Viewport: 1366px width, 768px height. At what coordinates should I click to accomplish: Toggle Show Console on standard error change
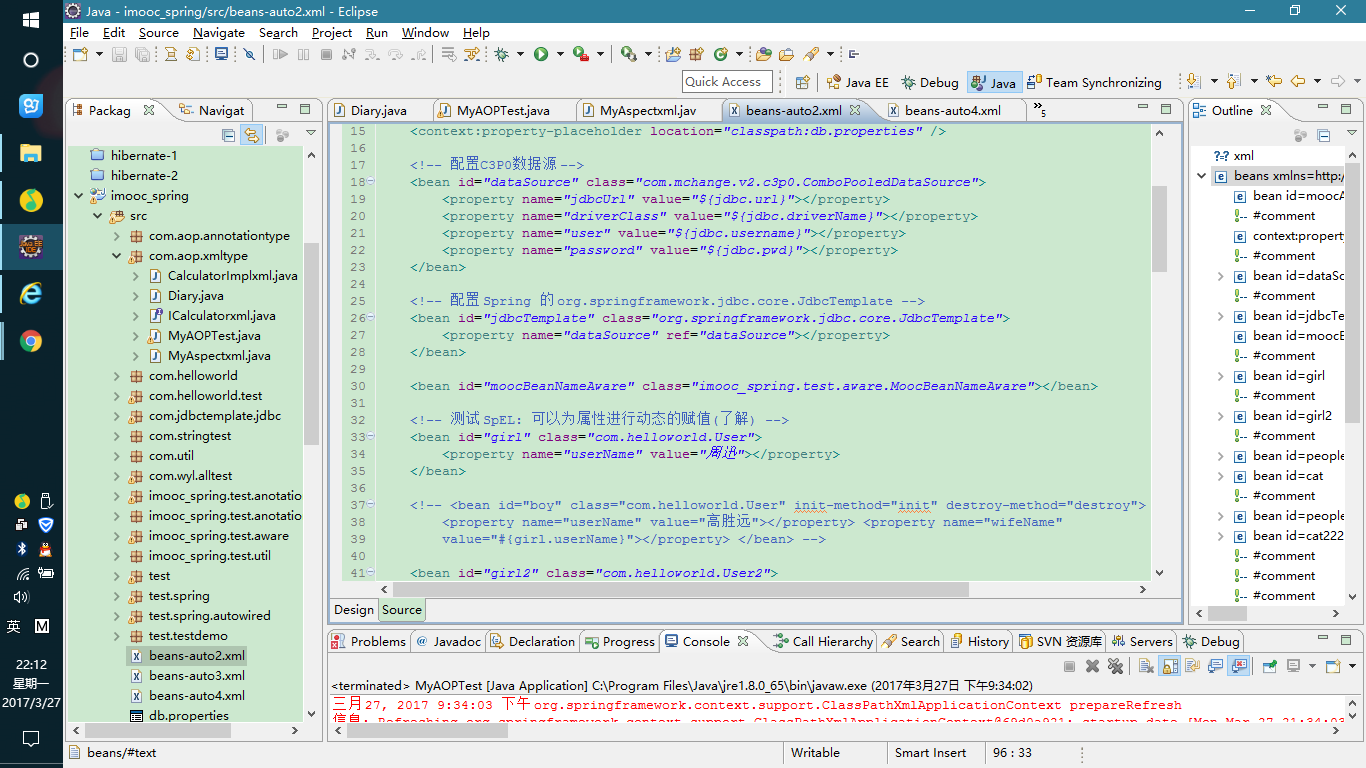[x=1239, y=666]
